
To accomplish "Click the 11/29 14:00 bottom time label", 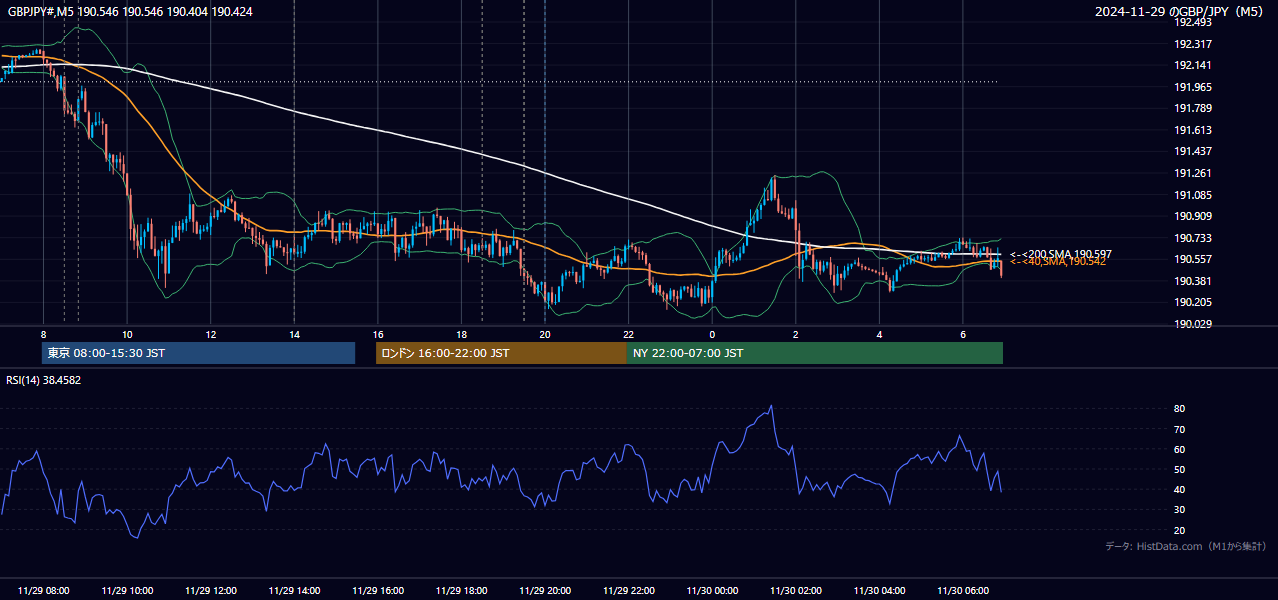I will click(x=294, y=591).
